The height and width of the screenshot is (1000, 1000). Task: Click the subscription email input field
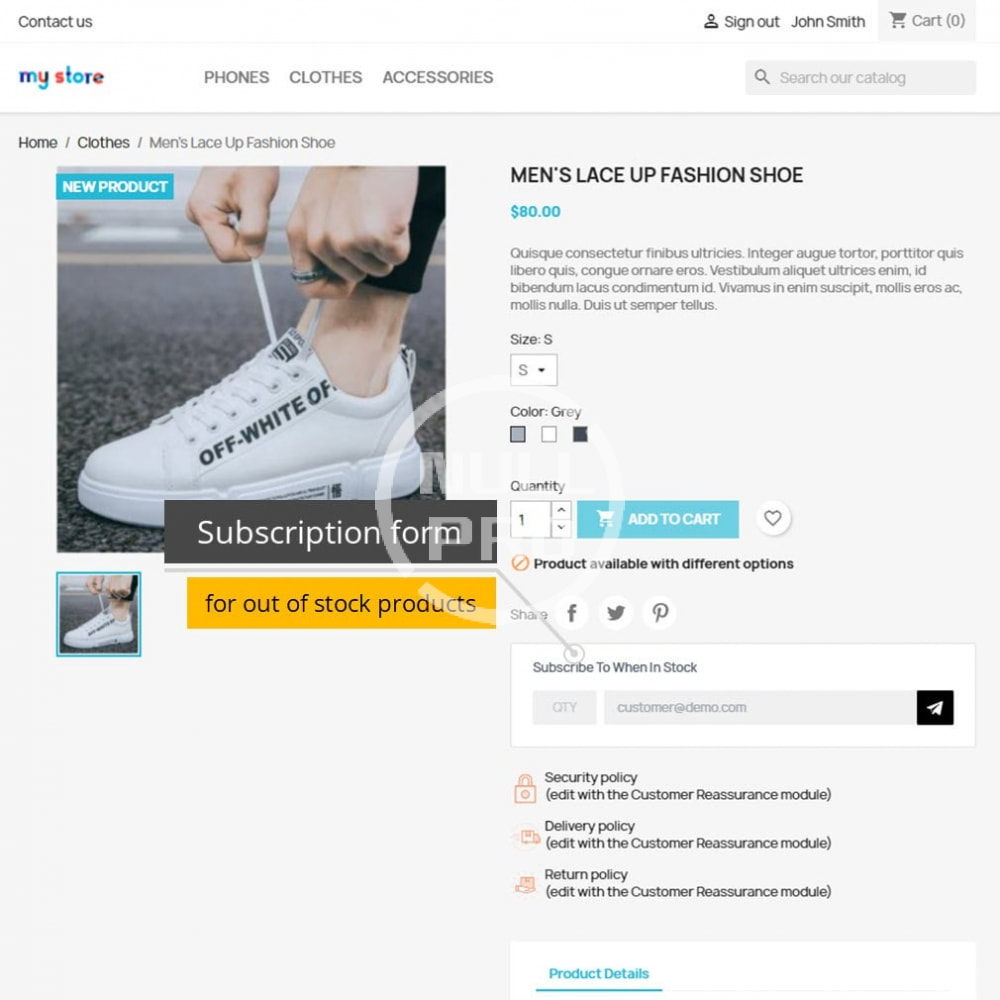click(x=760, y=707)
